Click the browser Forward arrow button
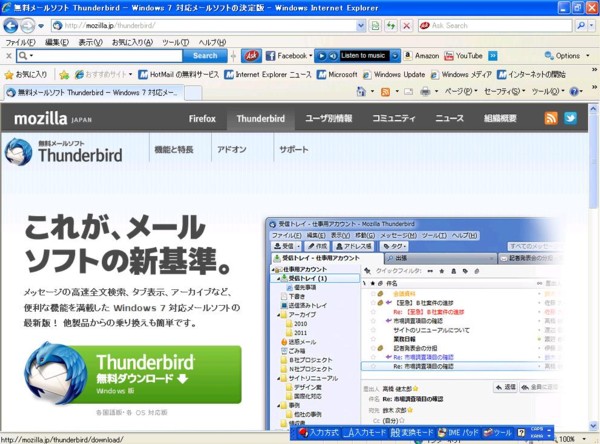The height and width of the screenshot is (444, 600). coord(27,26)
